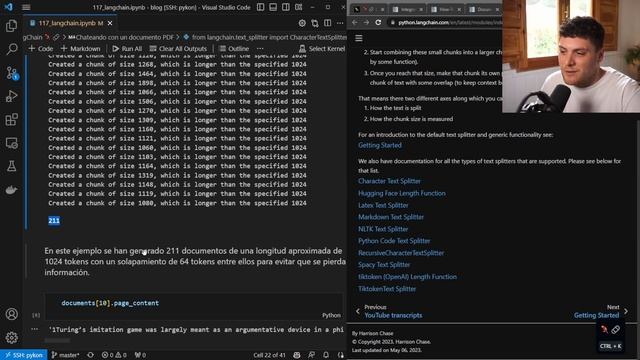Add a new Markdown cell
Screen dimensions: 640x360
[x=80, y=49]
